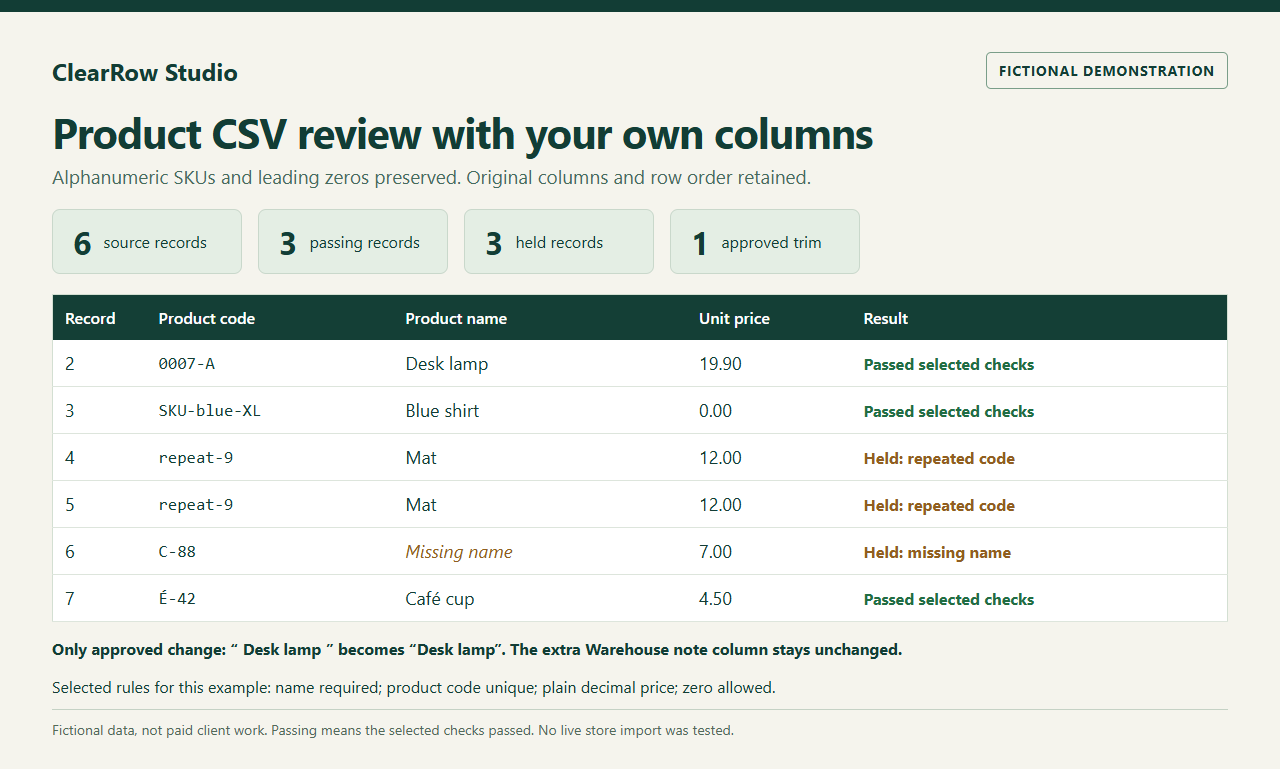Viewport: 1280px width, 769px height.
Task: Click the italic "Missing name" cell
Action: (459, 552)
